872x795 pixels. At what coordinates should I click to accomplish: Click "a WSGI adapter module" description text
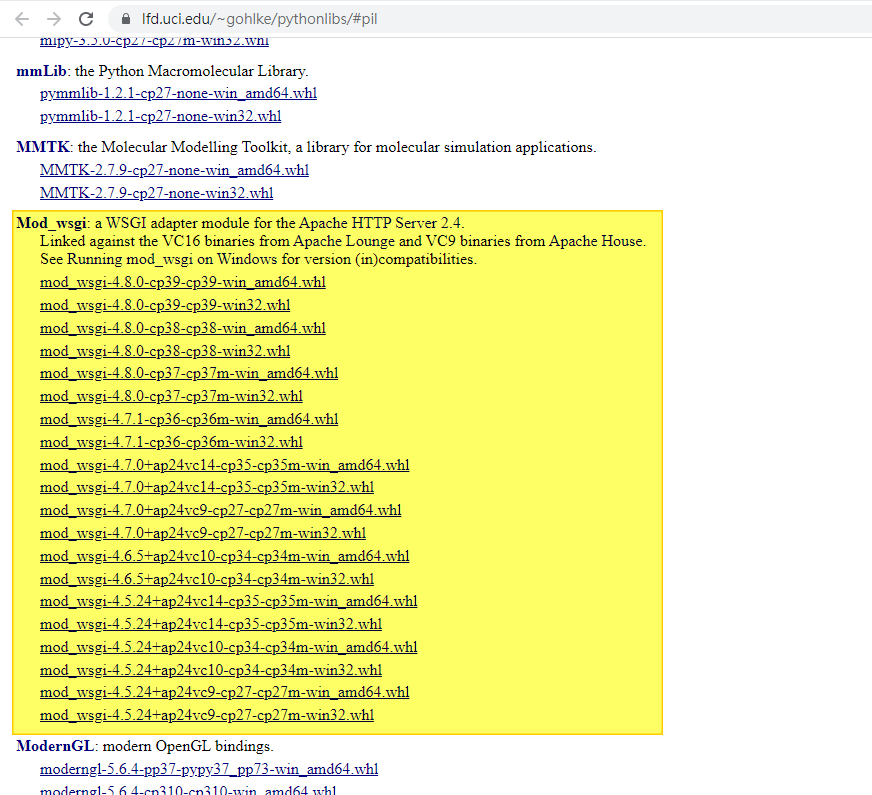point(280,223)
